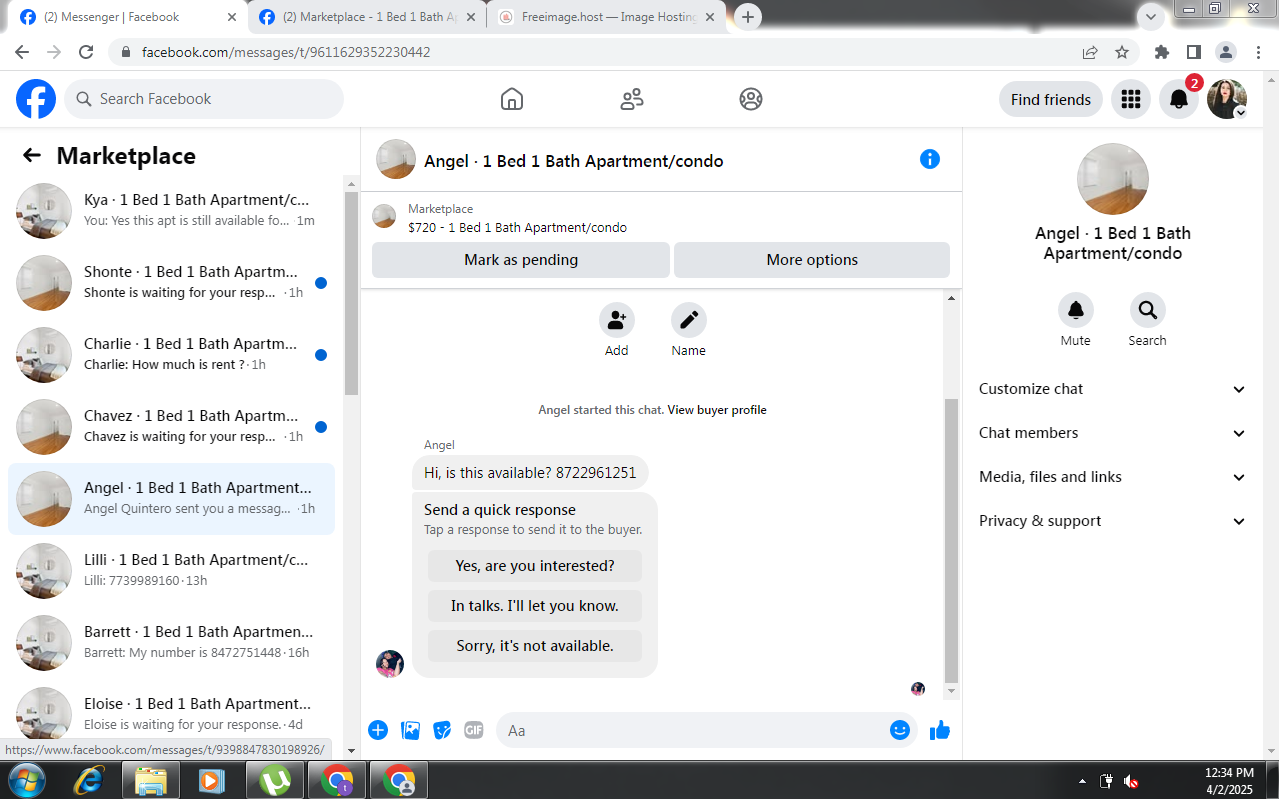This screenshot has height=799, width=1279.
Task: Switch to Marketplace 1 Bed 1 Bath tab
Action: [x=365, y=17]
